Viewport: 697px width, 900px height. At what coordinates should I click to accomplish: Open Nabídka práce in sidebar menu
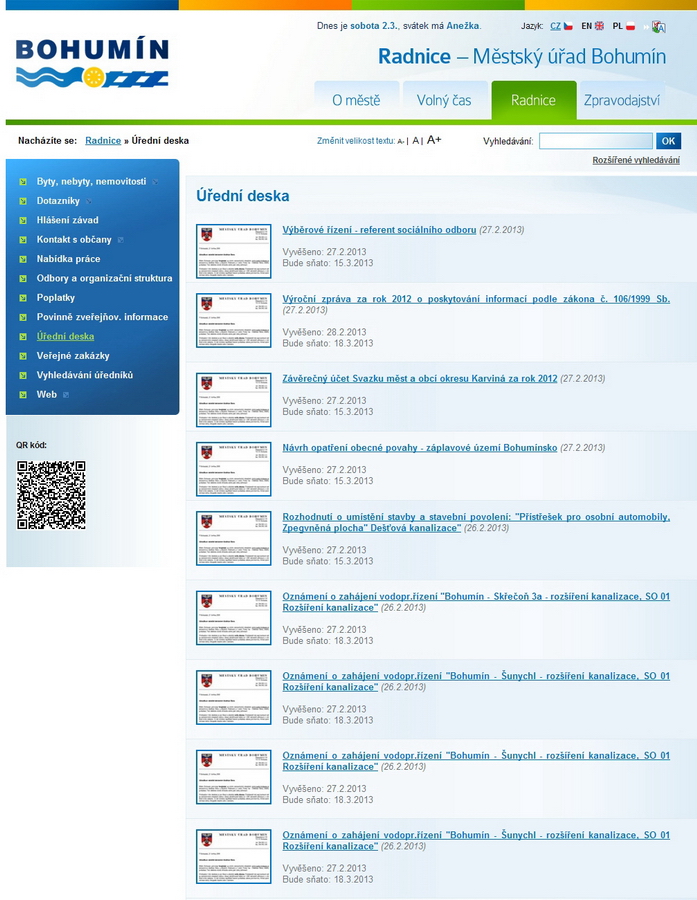(x=68, y=259)
